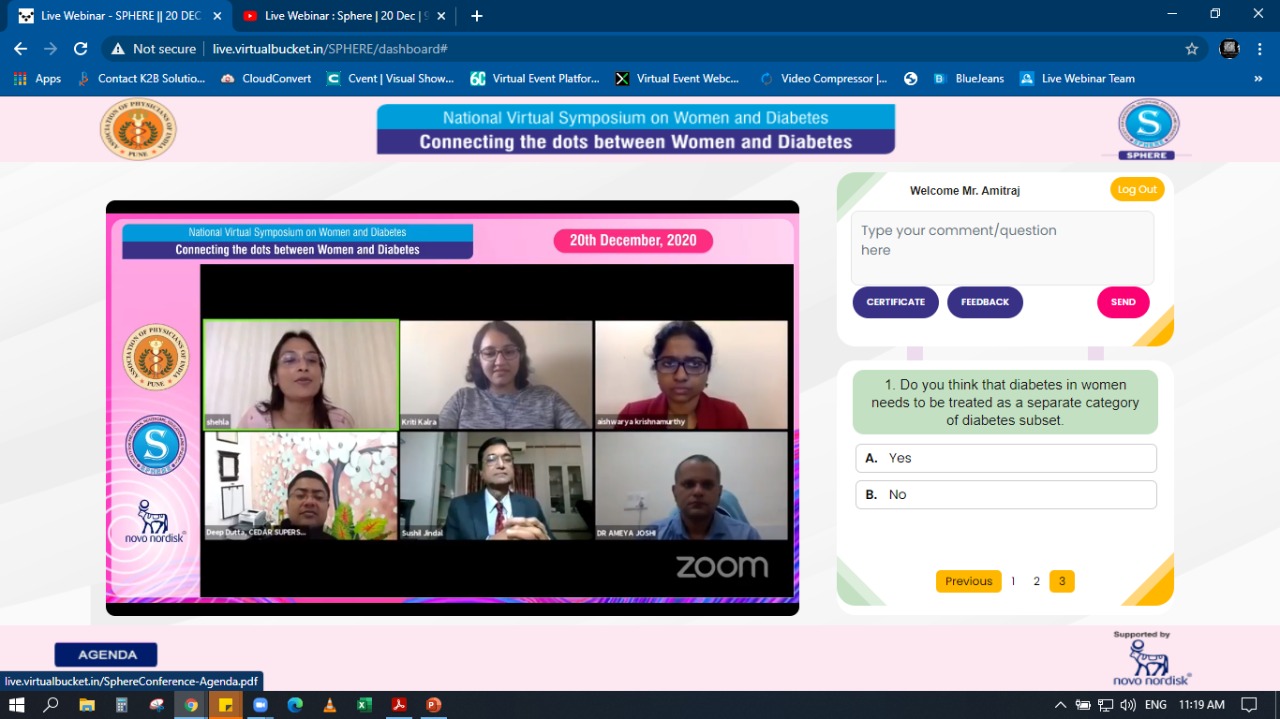Open the FEEDBACK form button
The image size is (1280, 719).
[984, 302]
